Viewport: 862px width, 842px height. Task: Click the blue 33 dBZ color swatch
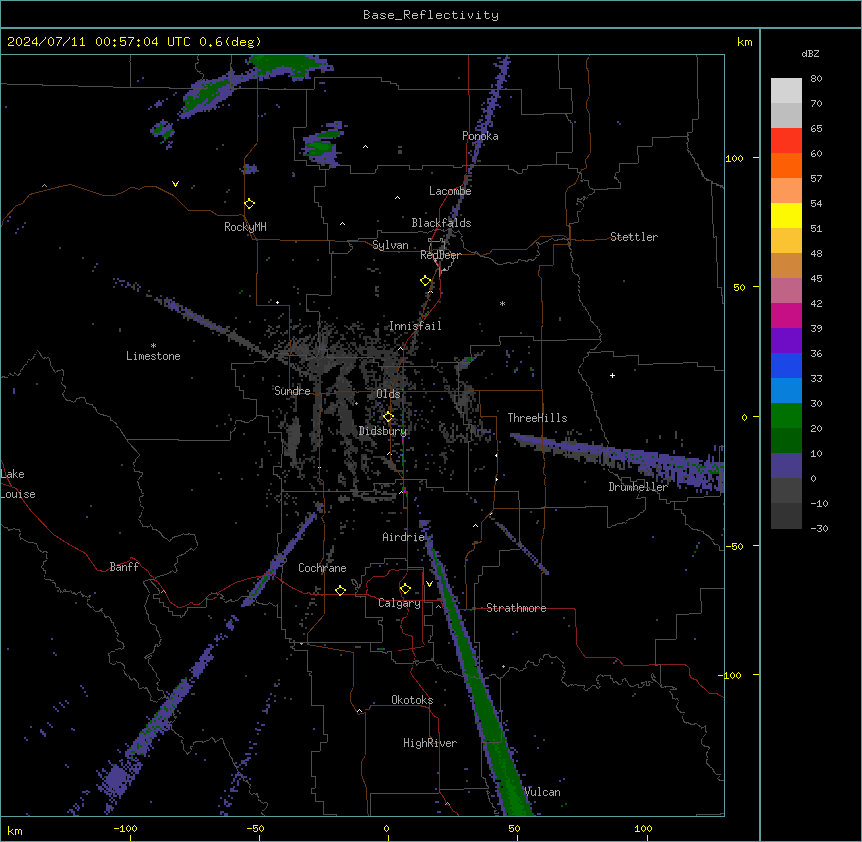[x=786, y=365]
